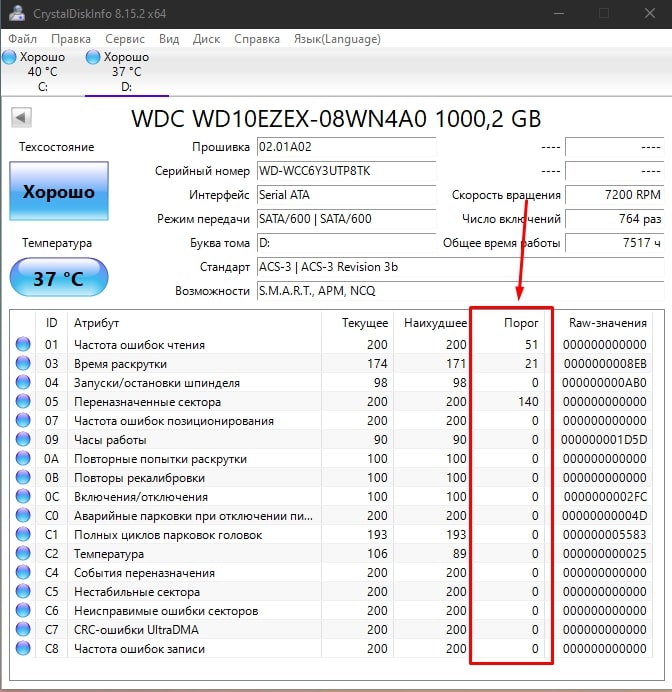Viewport: 672px width, 692px height.
Task: Click the Прошивка field showing 02.01A02
Action: click(346, 147)
